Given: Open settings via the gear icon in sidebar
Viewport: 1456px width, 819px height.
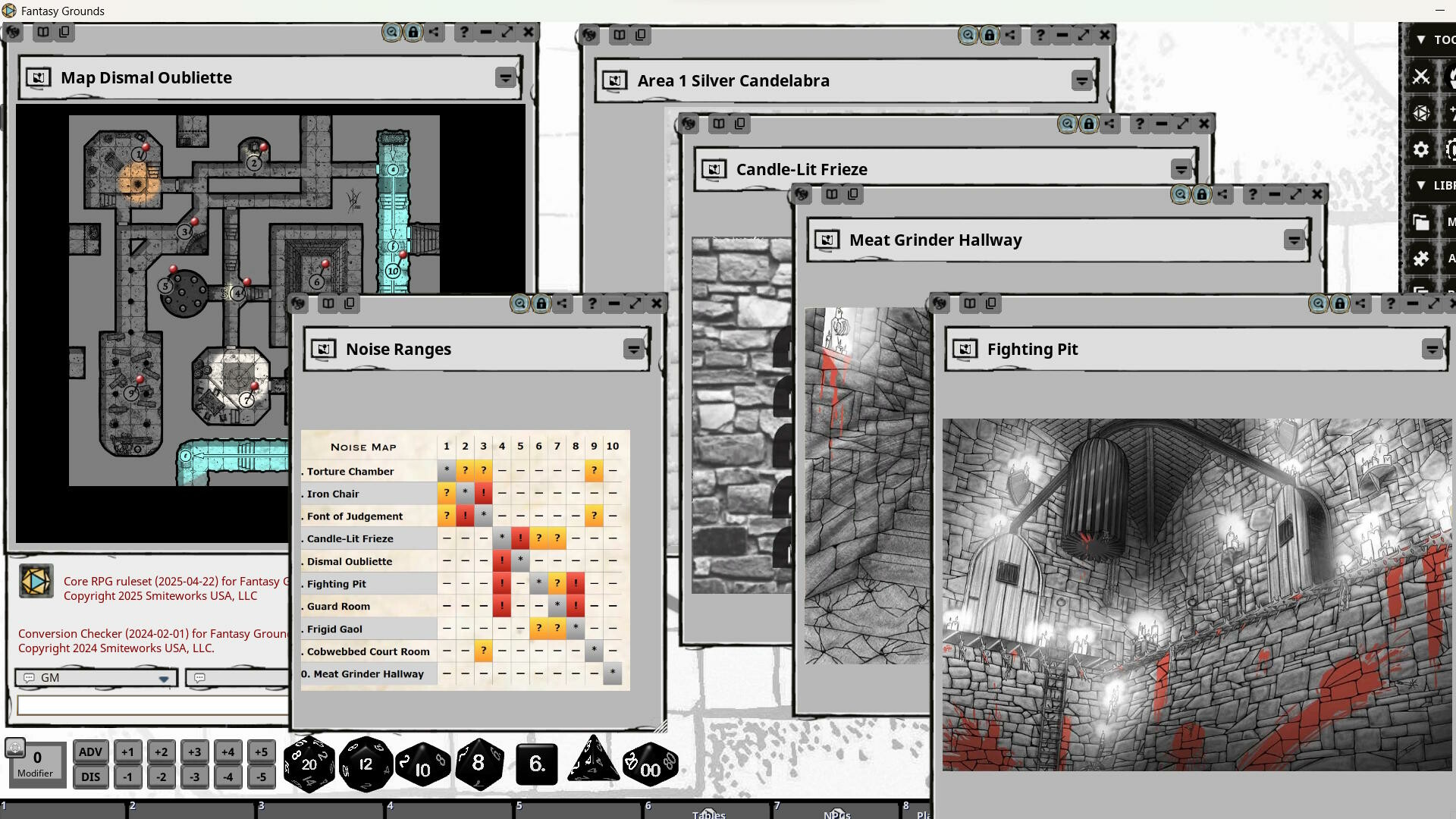Looking at the screenshot, I should click(1420, 150).
